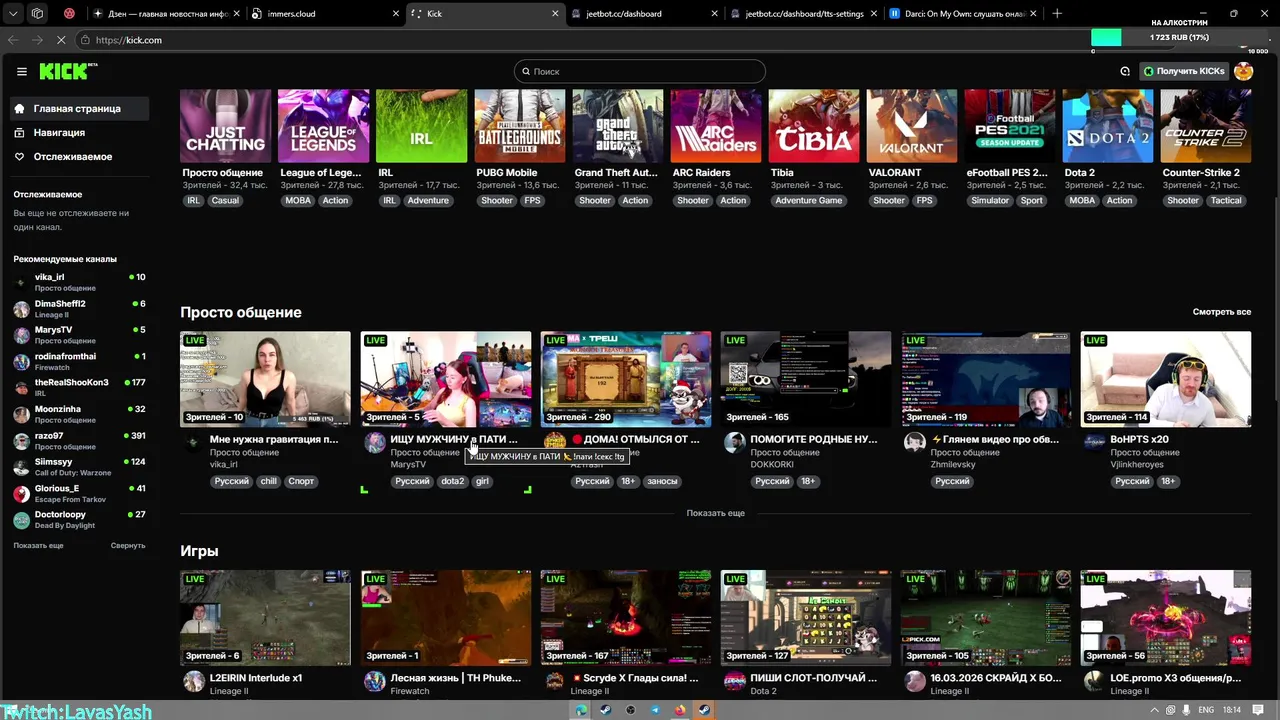Click the Поиск search field
Image resolution: width=1280 pixels, height=720 pixels.
(640, 71)
